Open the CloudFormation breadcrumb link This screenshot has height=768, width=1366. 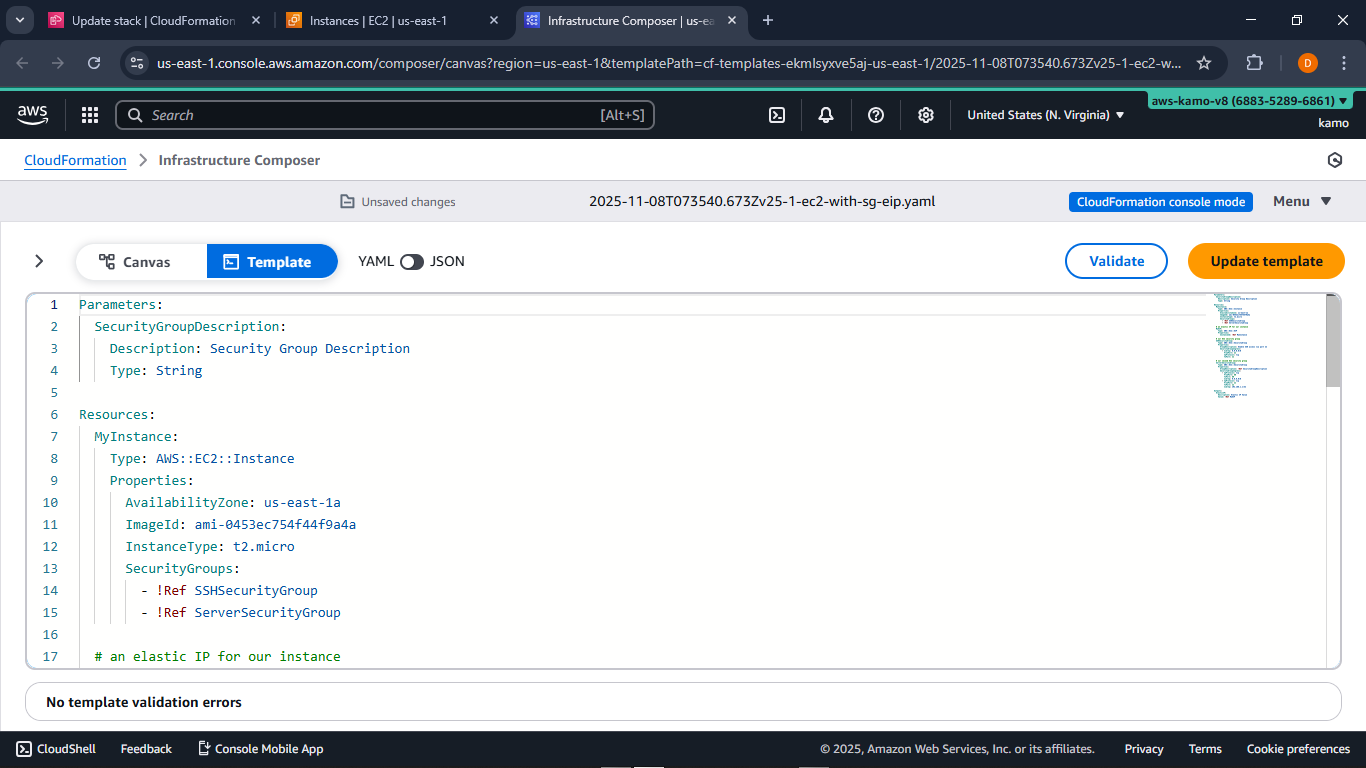[75, 160]
